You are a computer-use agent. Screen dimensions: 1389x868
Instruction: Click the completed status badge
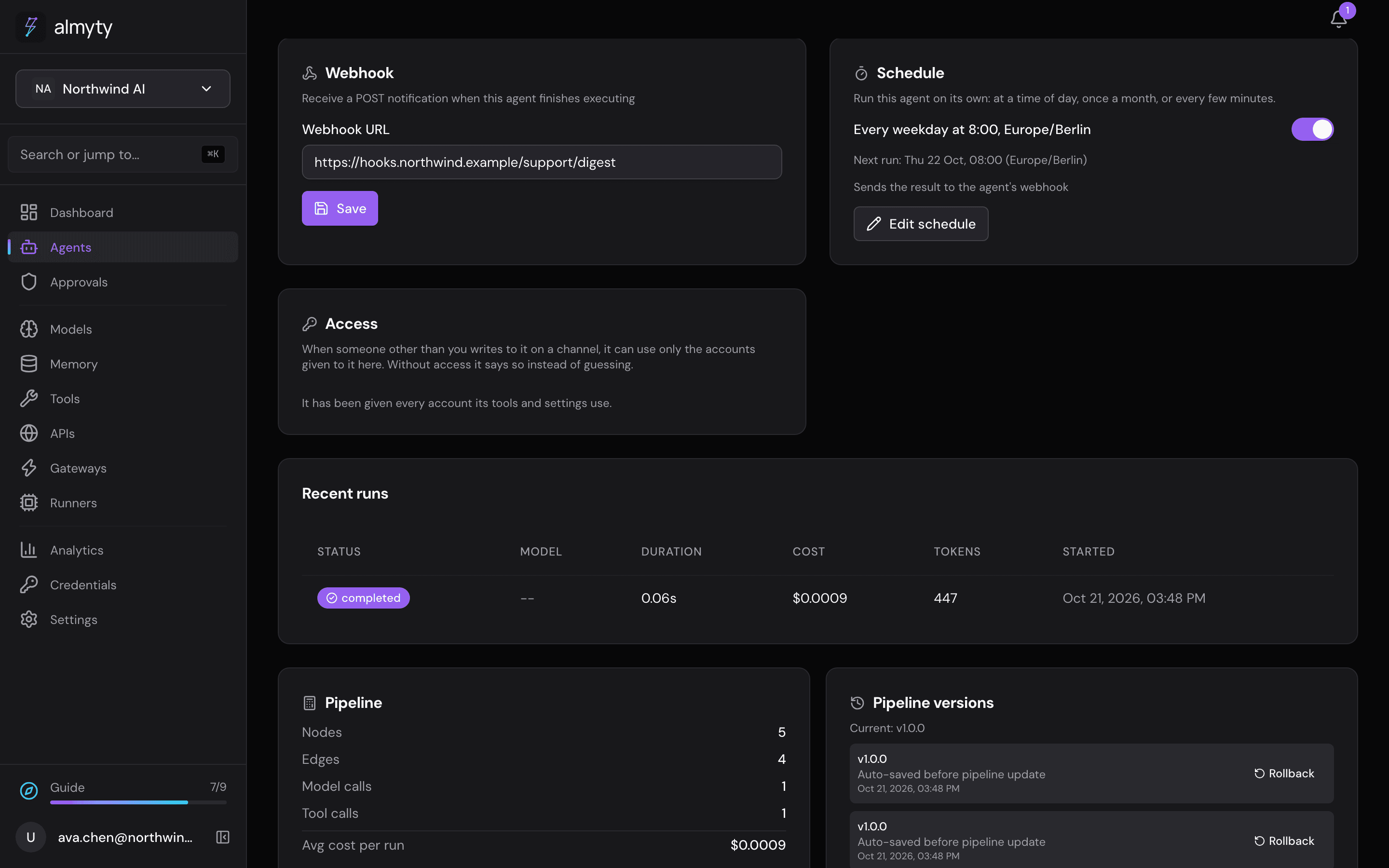363,597
